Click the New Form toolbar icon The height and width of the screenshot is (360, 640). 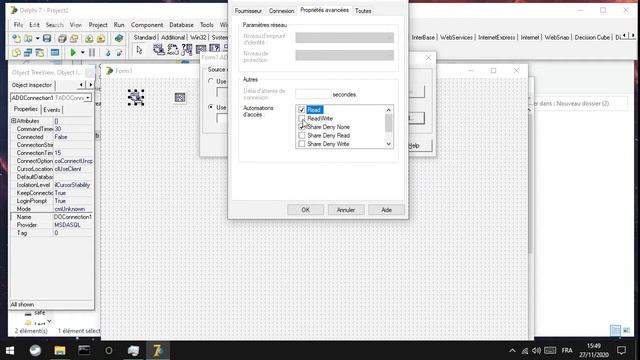tap(55, 52)
